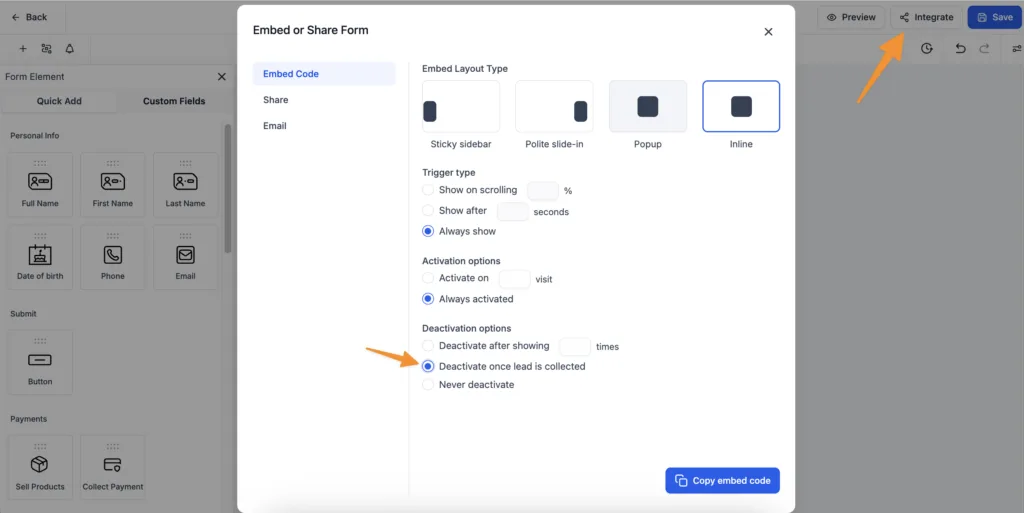
Task: Choose Never deactivate option
Action: point(429,385)
